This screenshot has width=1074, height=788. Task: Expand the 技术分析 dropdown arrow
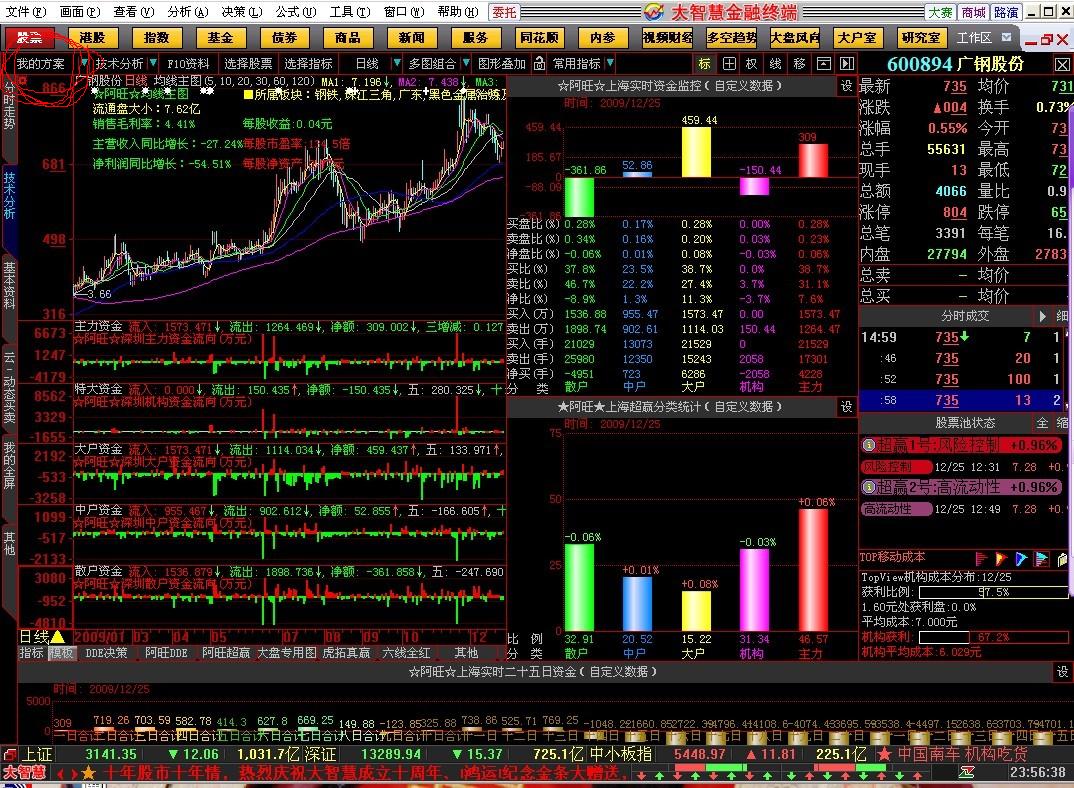pyautogui.click(x=153, y=64)
